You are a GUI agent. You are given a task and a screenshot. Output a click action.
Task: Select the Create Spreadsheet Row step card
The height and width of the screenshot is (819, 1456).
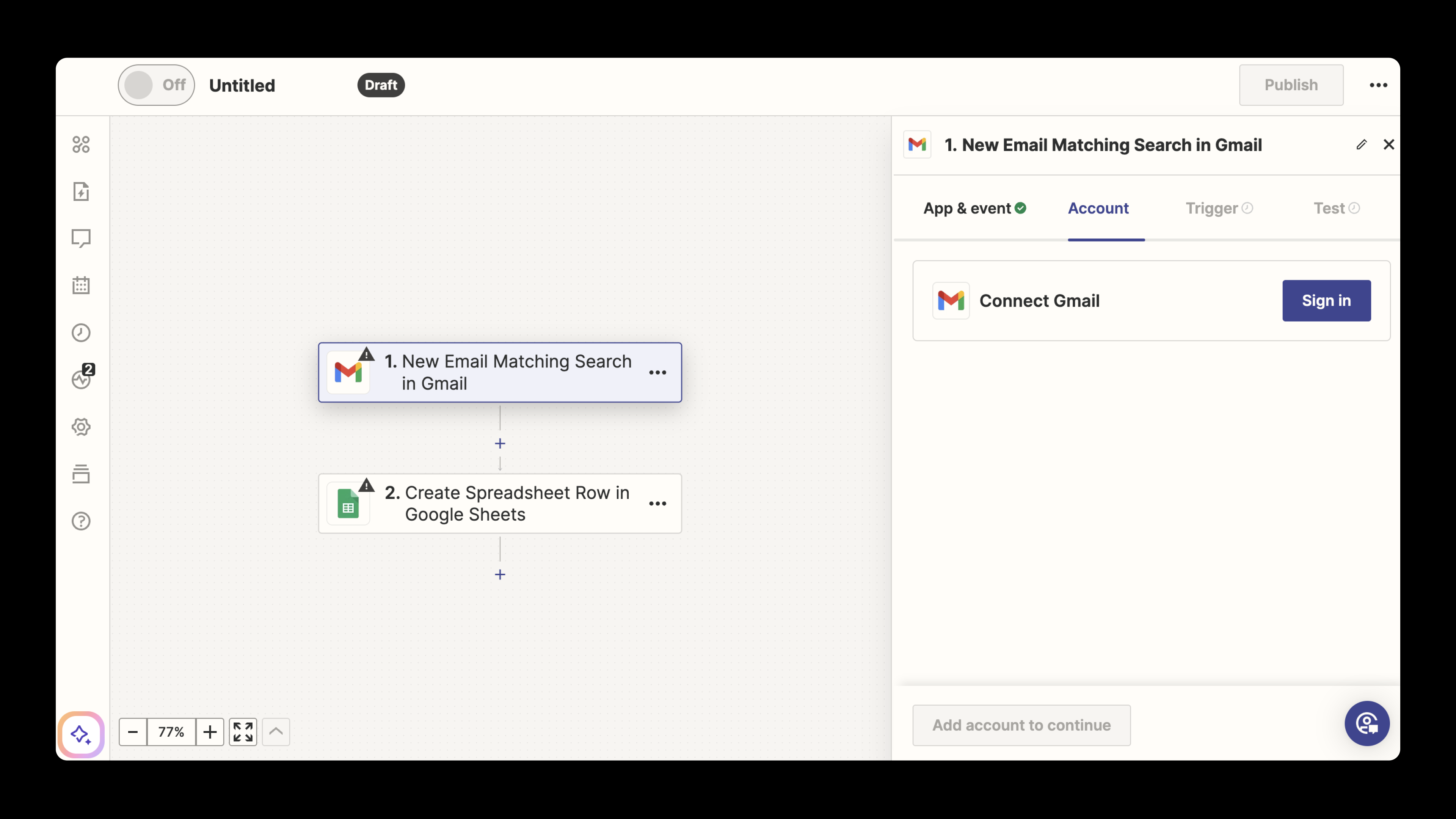coord(500,504)
